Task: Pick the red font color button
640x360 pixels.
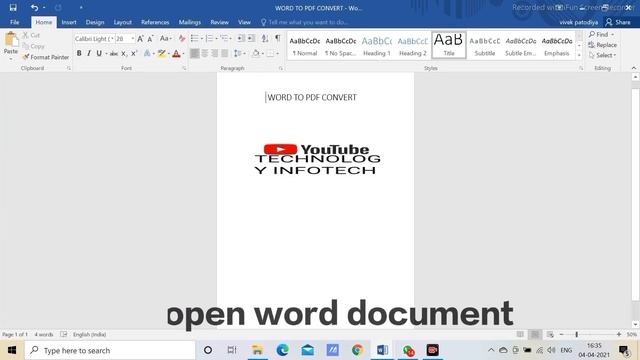Action: click(x=176, y=53)
